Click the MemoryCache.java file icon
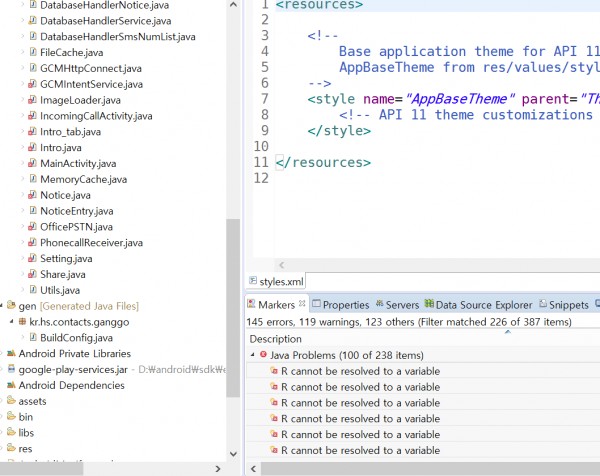This screenshot has width=600, height=476. coord(33,179)
